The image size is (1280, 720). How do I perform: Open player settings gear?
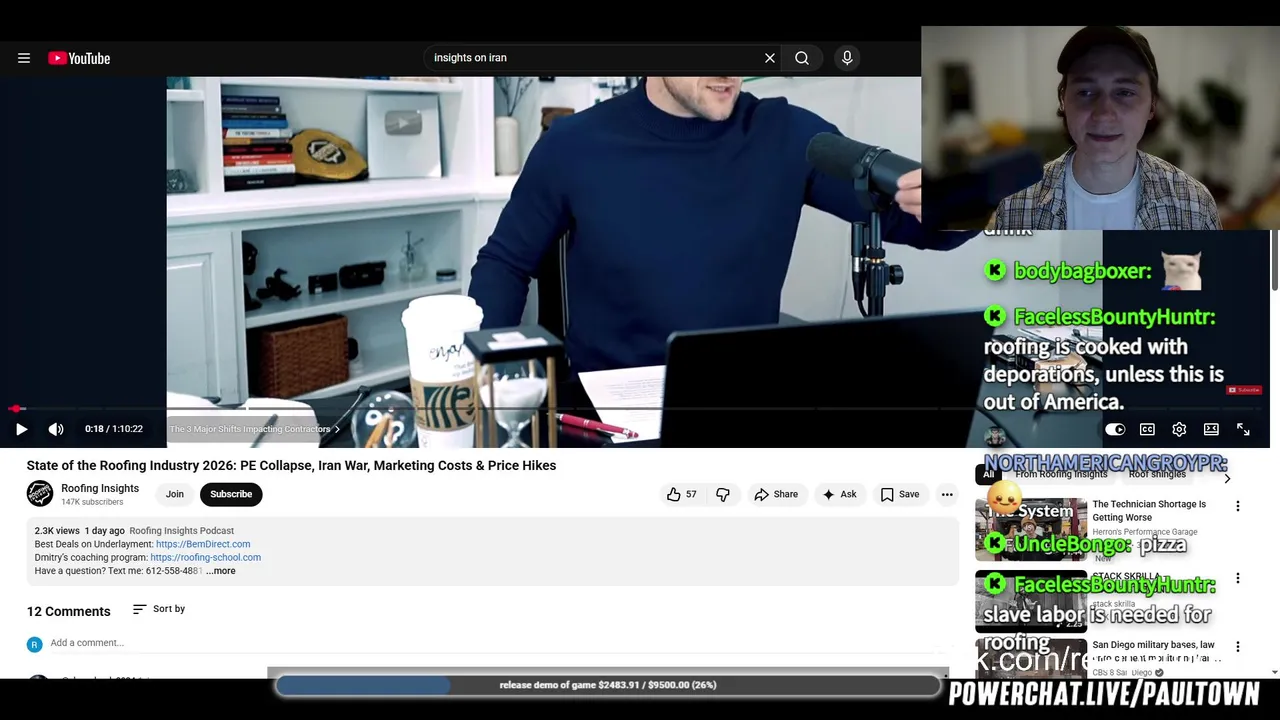tap(1179, 429)
